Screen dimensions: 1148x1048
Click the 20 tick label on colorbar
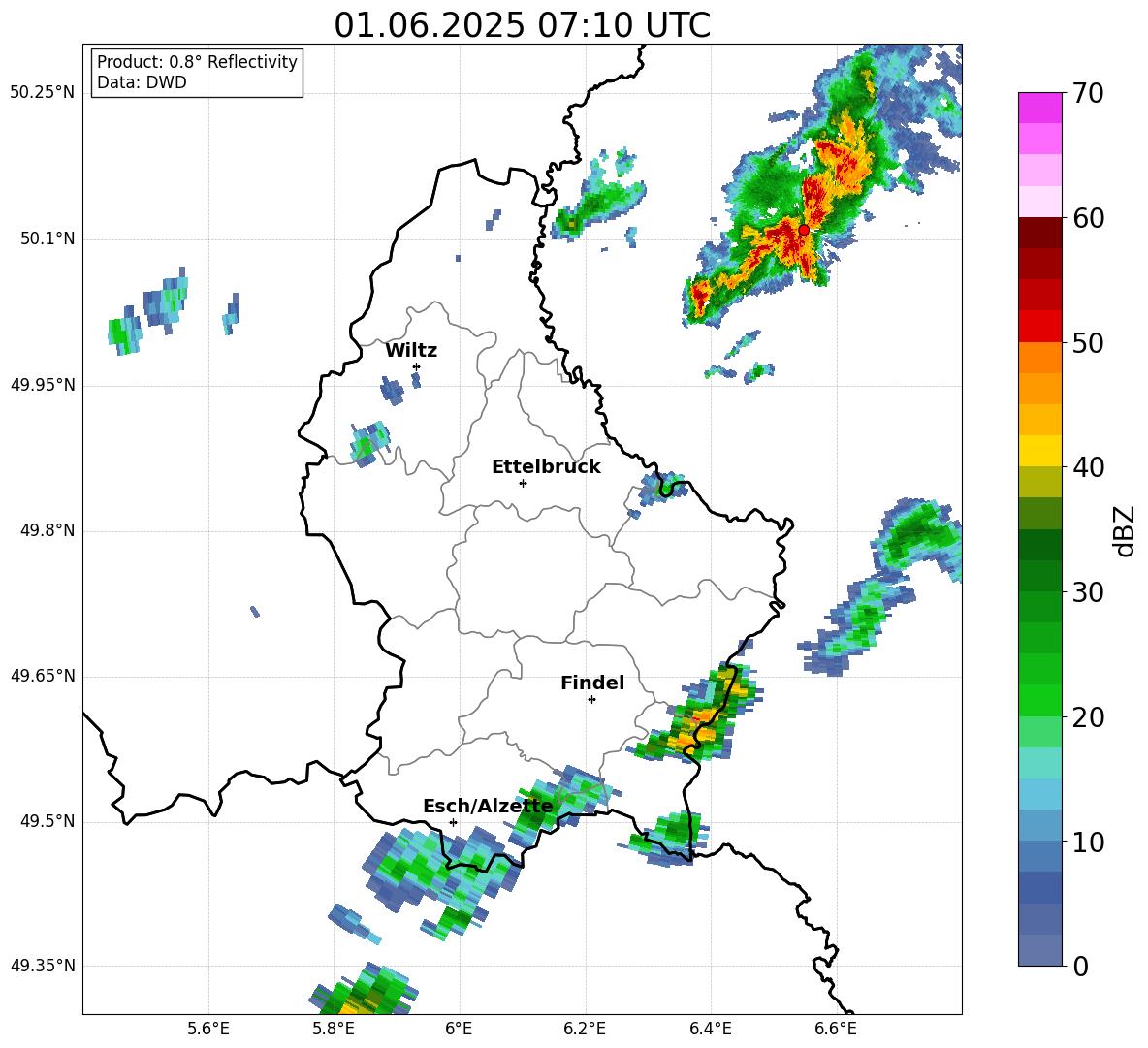pyautogui.click(x=1087, y=717)
